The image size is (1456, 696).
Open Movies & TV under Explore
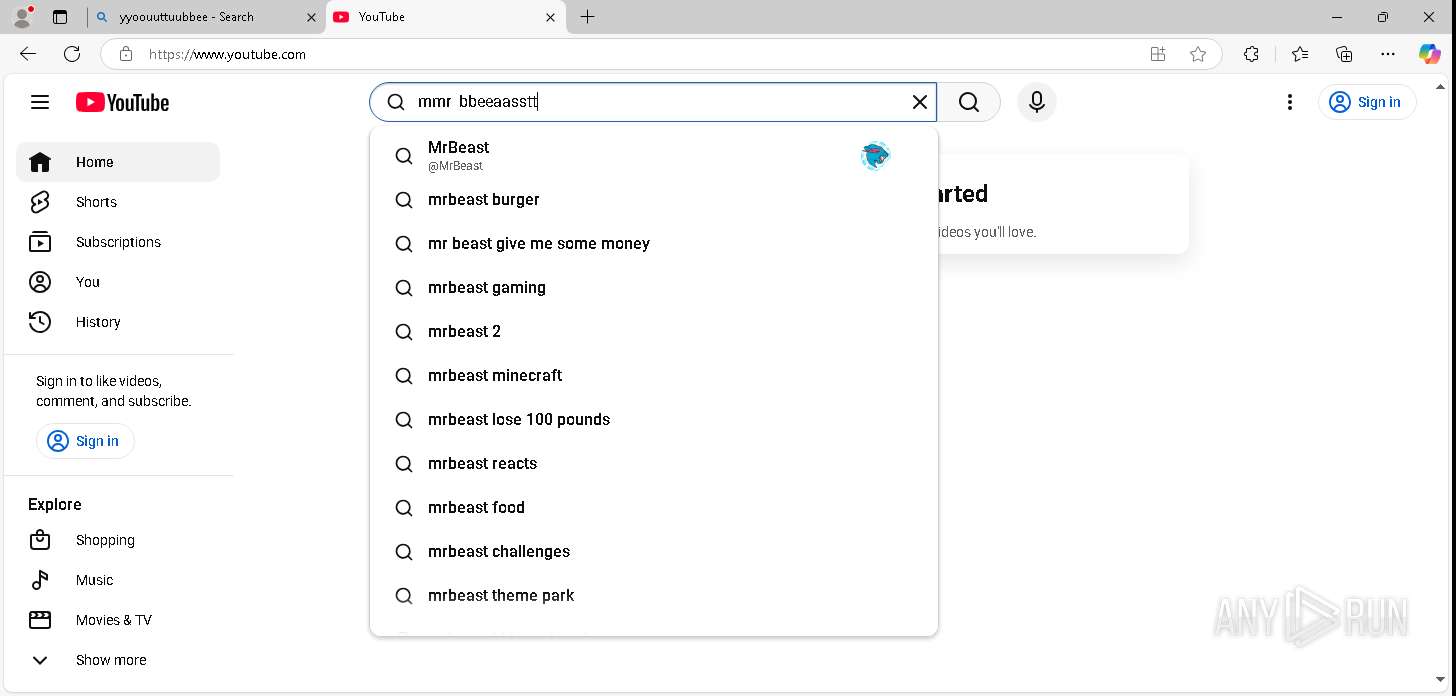118,620
